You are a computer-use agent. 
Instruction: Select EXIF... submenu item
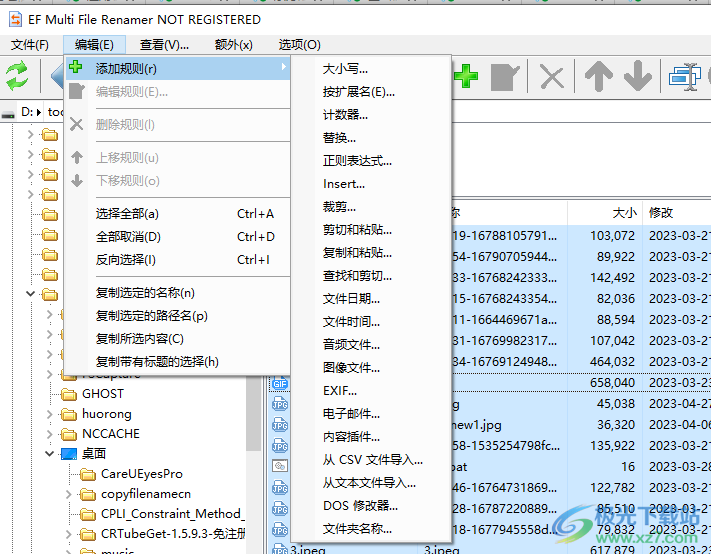tap(371, 391)
